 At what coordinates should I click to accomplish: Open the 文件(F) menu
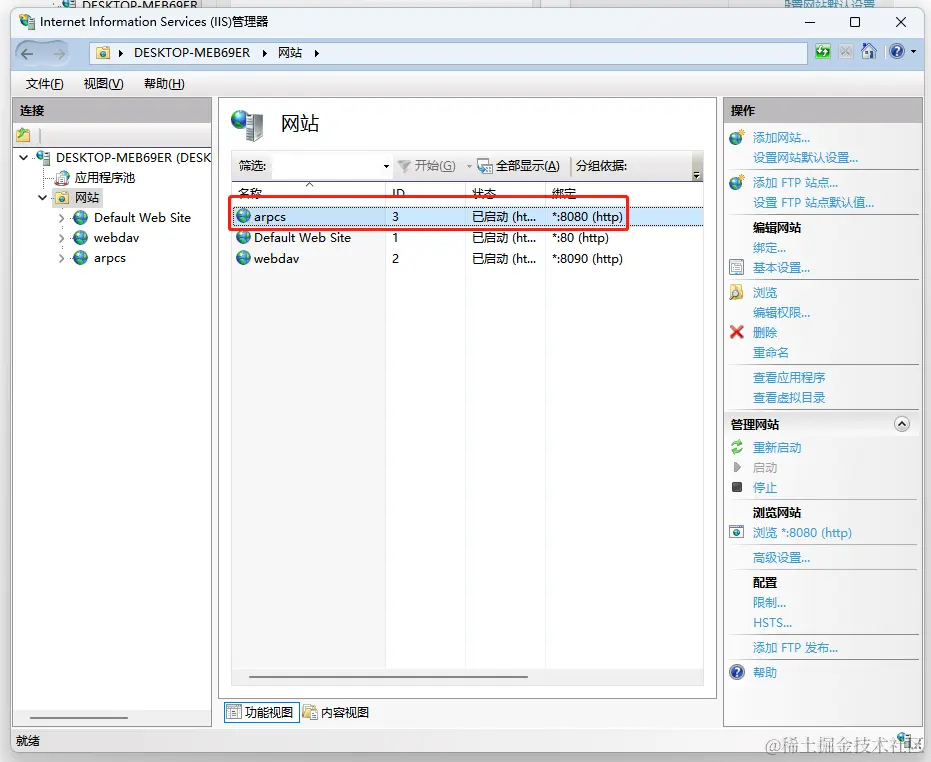(x=45, y=84)
